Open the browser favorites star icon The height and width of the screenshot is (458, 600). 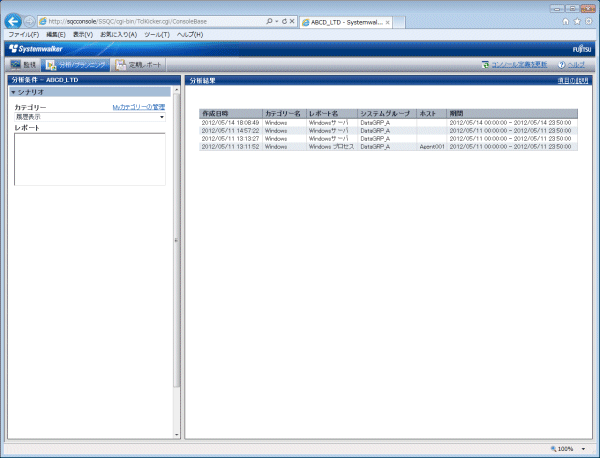pyautogui.click(x=577, y=21)
